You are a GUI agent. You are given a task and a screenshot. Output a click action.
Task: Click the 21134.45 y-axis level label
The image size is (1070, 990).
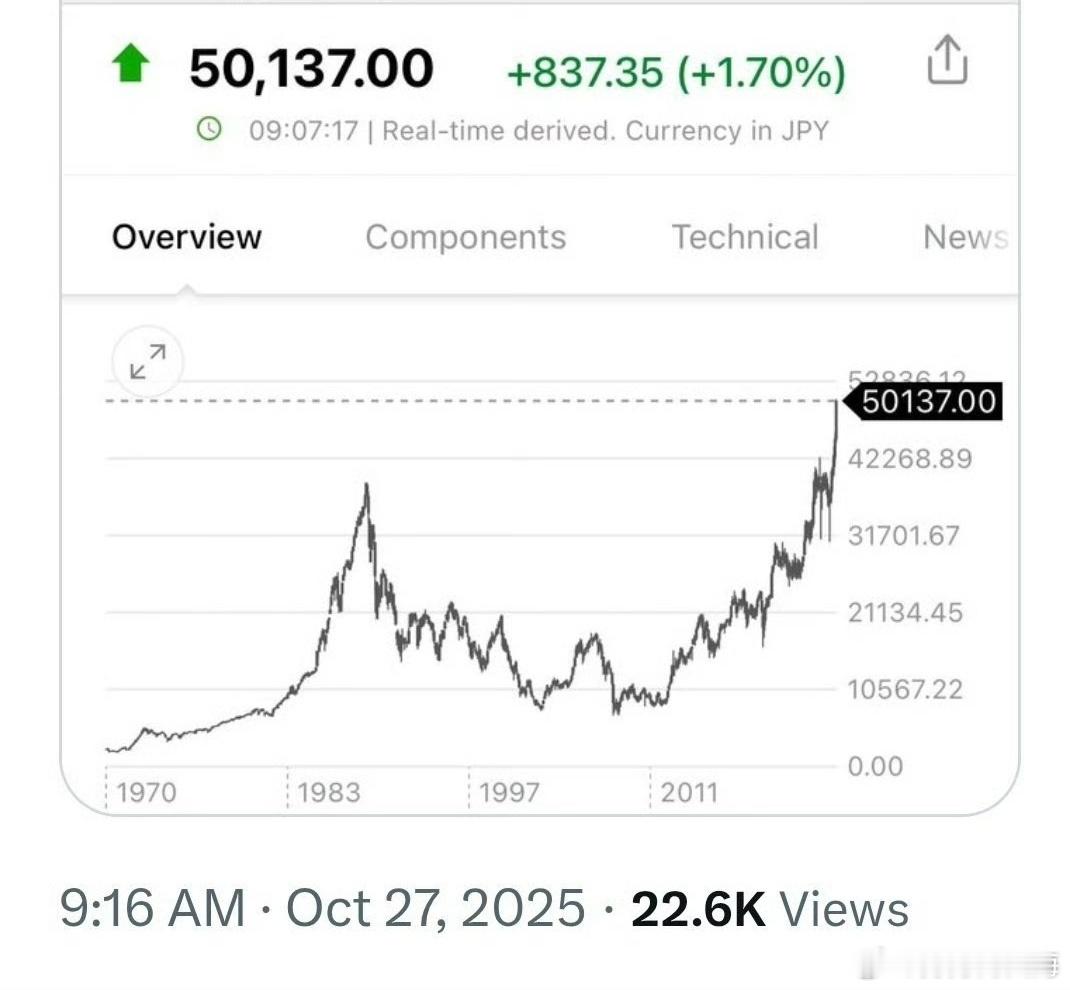tap(906, 613)
